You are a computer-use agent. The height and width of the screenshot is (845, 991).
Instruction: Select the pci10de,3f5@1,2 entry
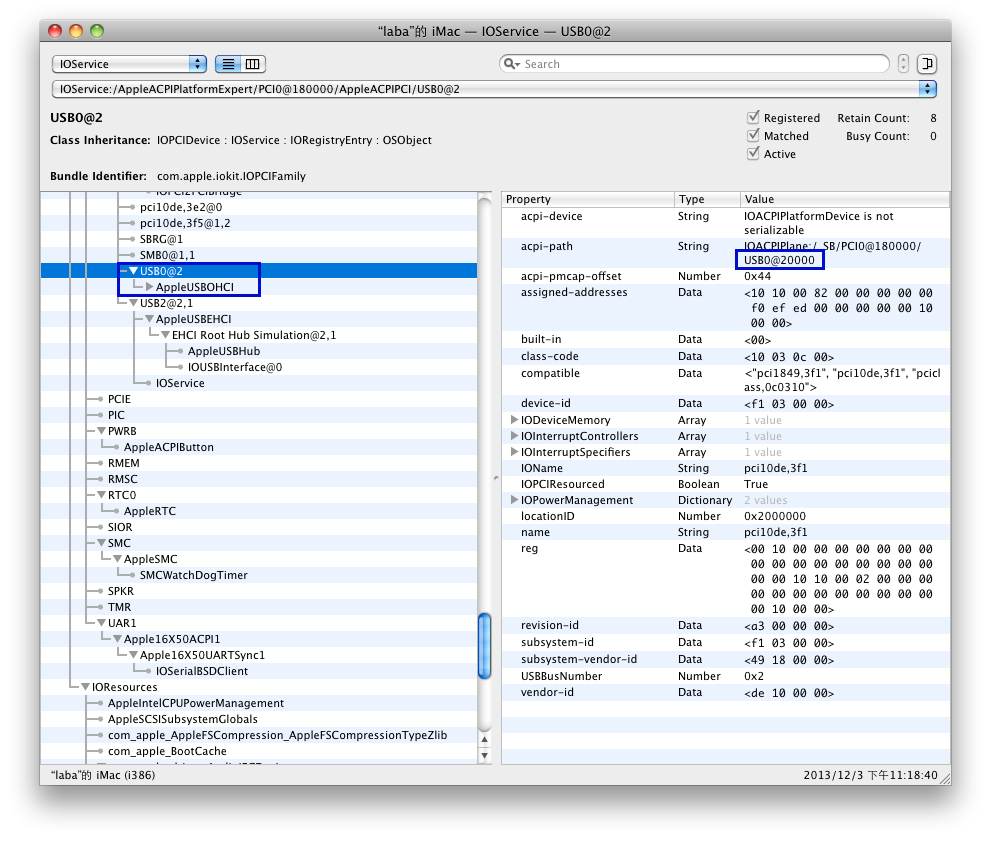pos(185,223)
